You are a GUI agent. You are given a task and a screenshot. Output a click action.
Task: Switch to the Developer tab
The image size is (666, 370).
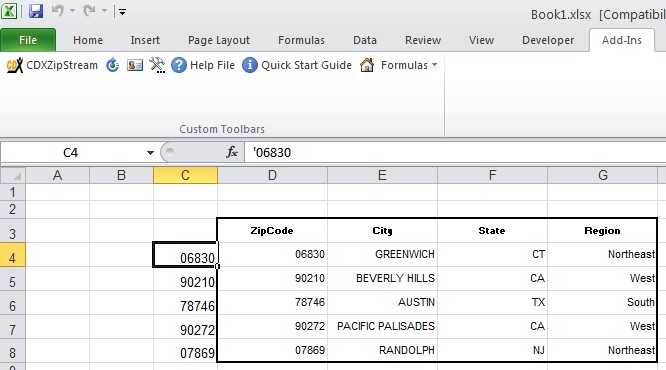[x=548, y=40]
